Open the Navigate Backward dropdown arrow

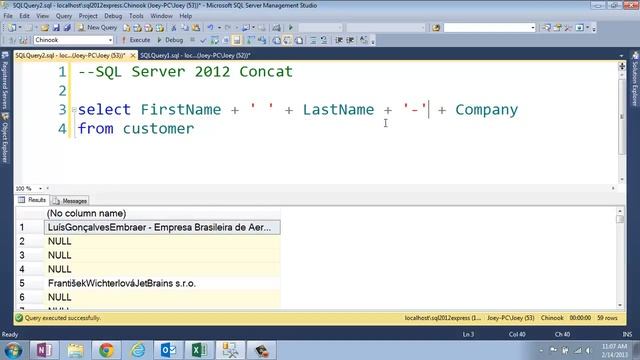(x=253, y=27)
